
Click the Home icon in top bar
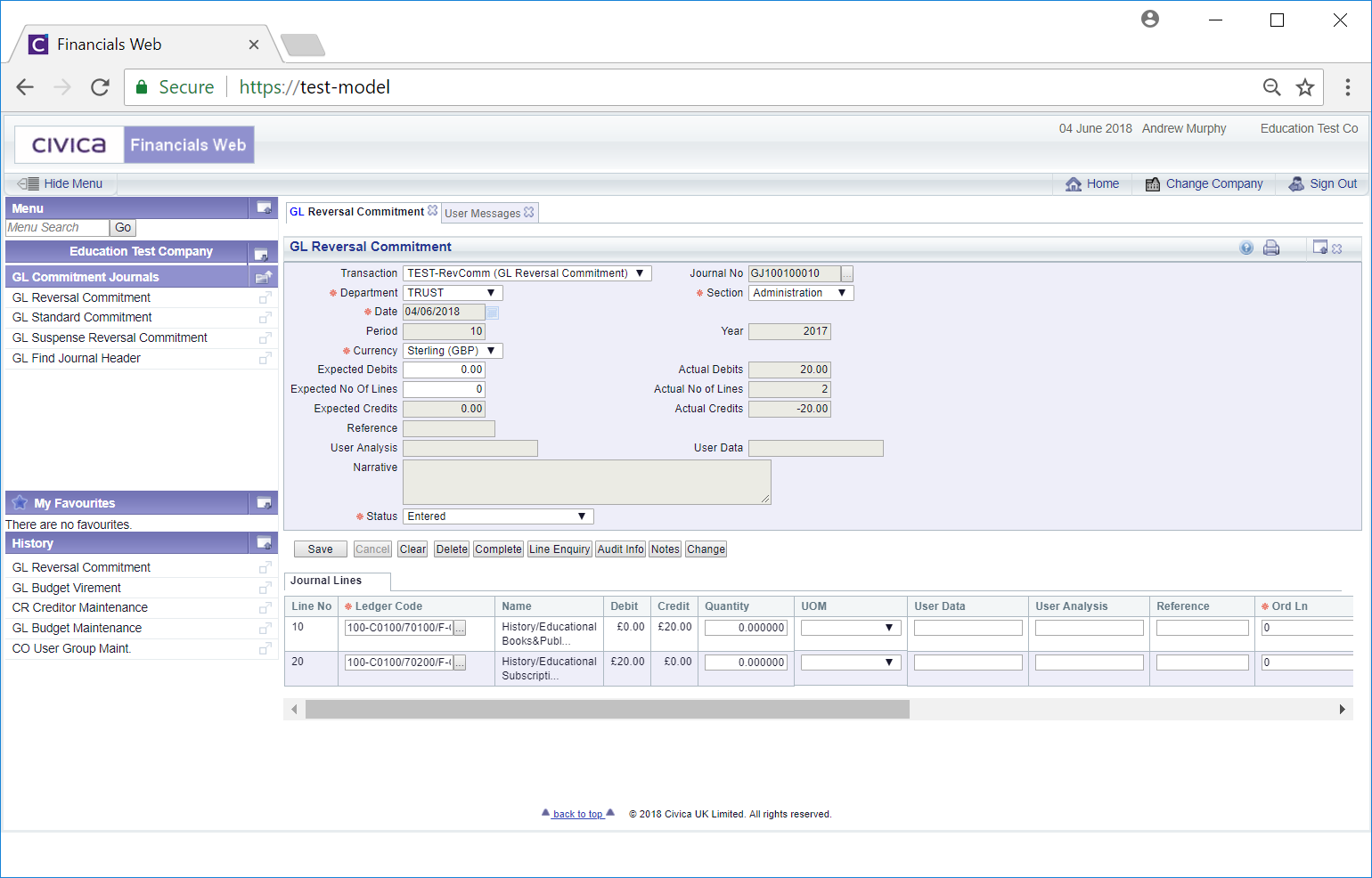(x=1074, y=184)
